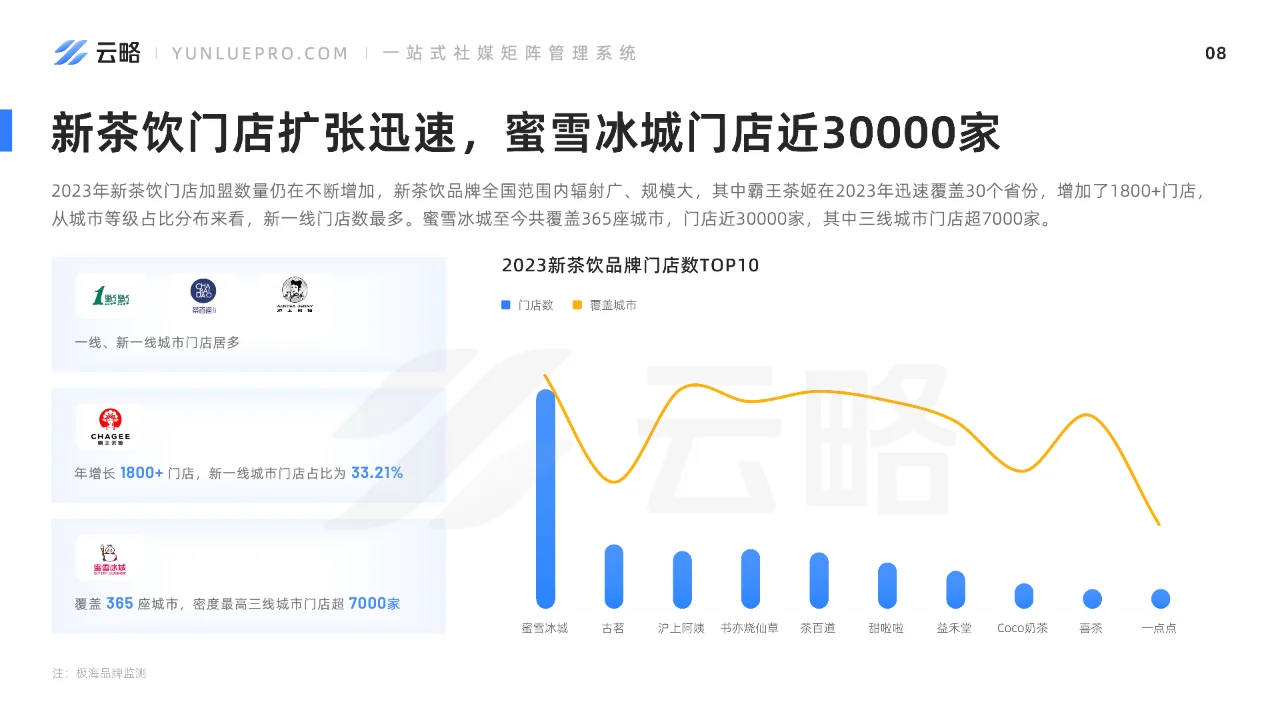Open YUNLUEPRO.COM link in header
This screenshot has width=1280, height=720.
260,53
